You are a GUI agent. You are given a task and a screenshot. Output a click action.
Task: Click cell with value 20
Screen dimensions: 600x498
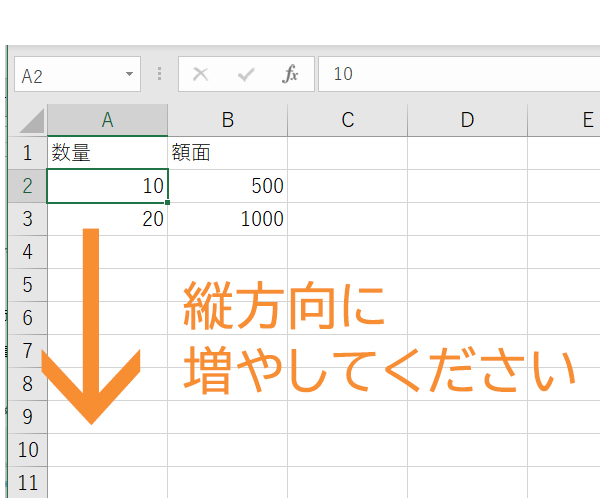pos(108,219)
